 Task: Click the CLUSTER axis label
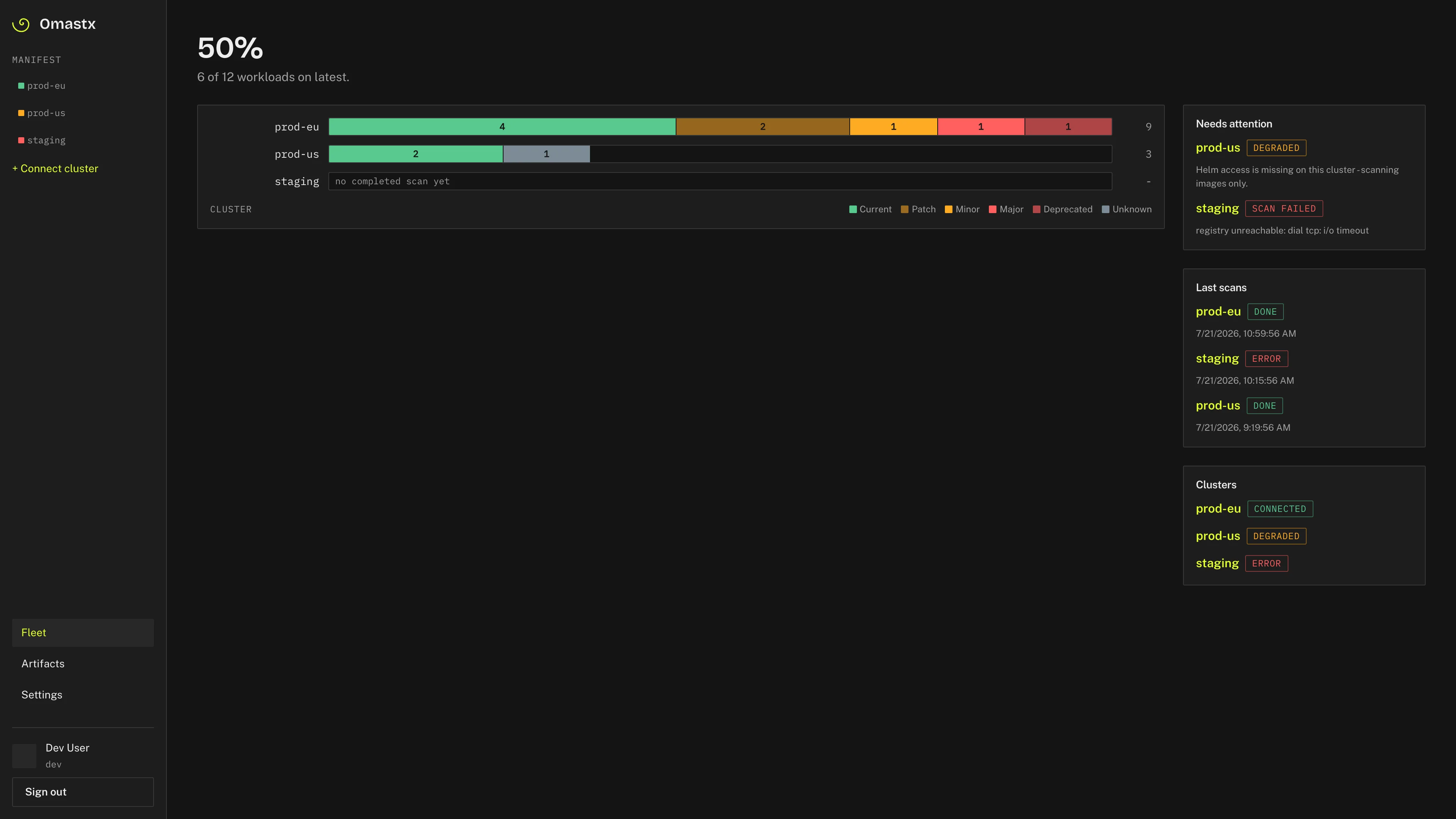click(231, 209)
